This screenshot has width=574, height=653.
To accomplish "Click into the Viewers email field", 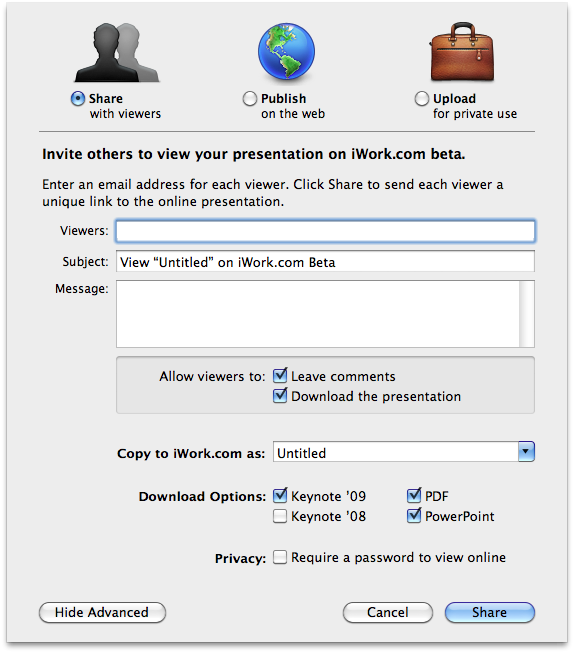I will point(325,231).
